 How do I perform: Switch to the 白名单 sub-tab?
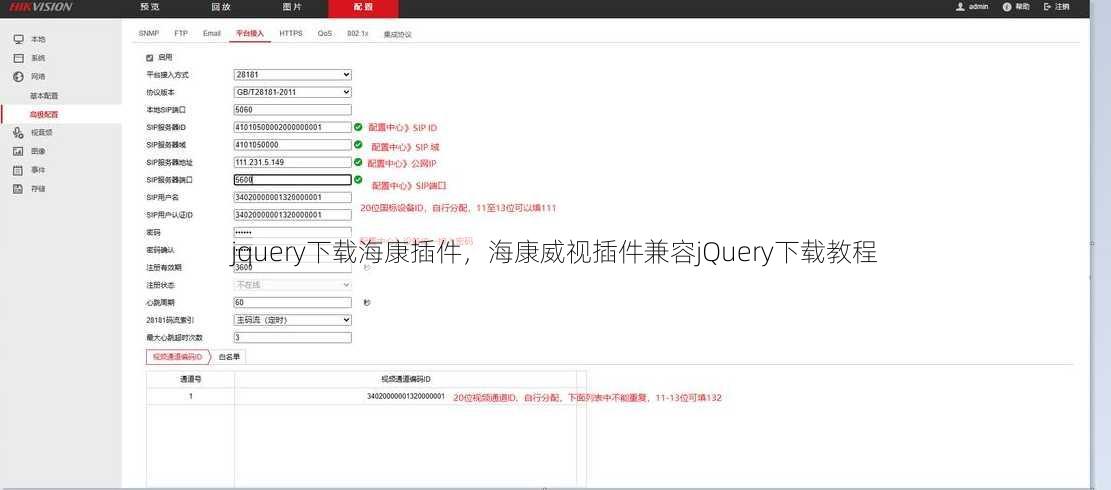(x=229, y=357)
